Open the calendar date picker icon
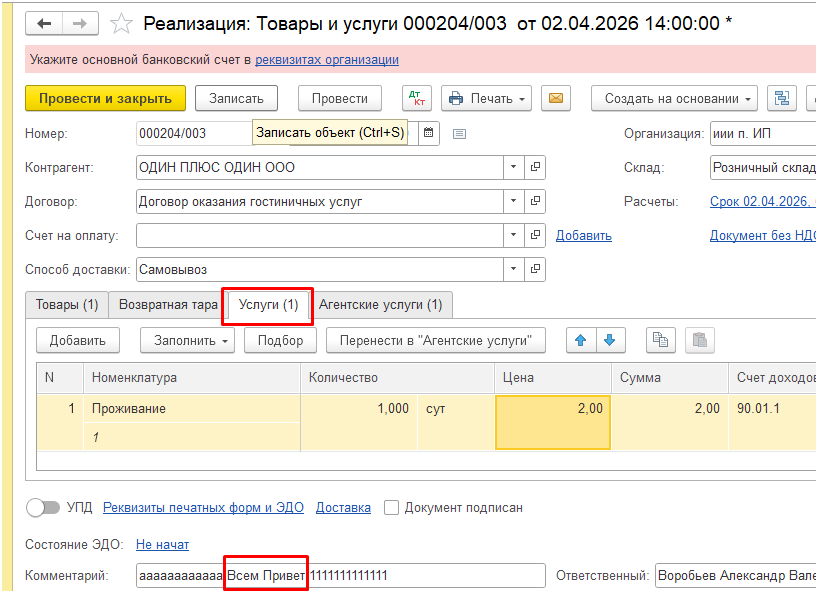 [x=428, y=133]
